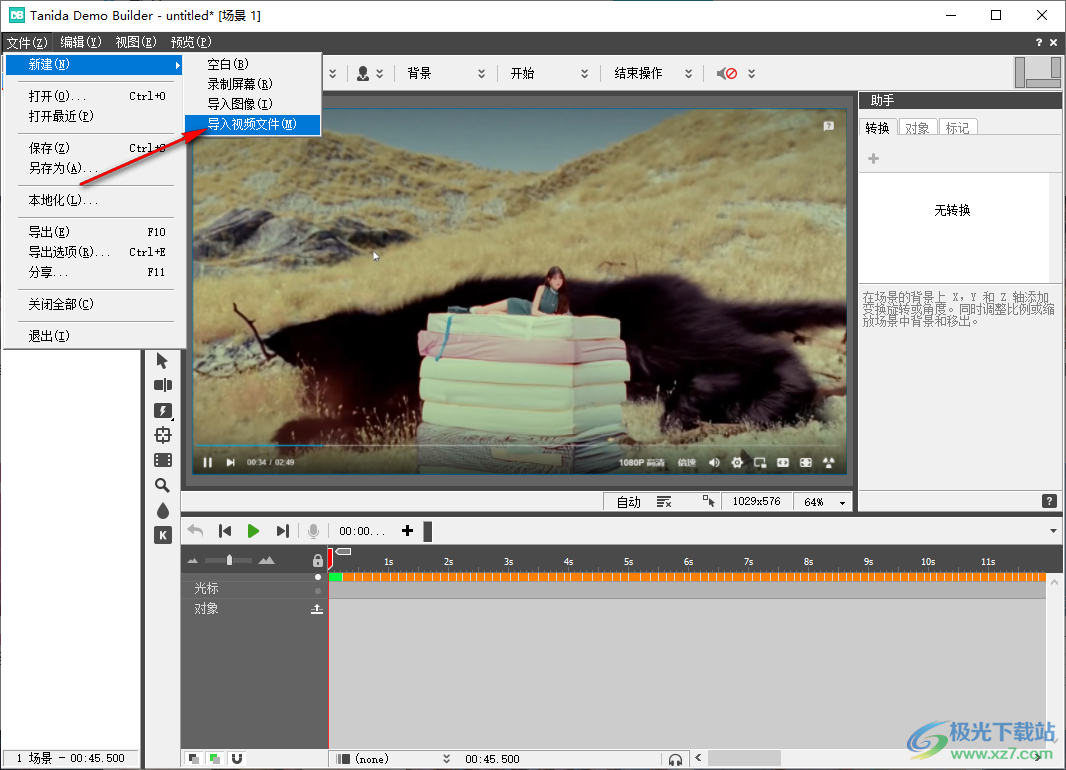1066x770 pixels.
Task: Click the green overlapping squares icon
Action: [215, 758]
